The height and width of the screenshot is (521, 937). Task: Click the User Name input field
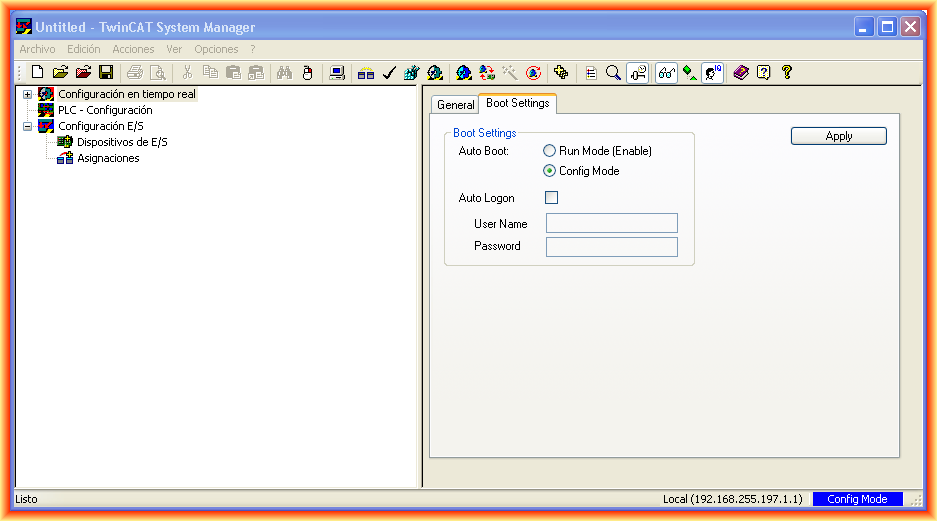tap(611, 224)
